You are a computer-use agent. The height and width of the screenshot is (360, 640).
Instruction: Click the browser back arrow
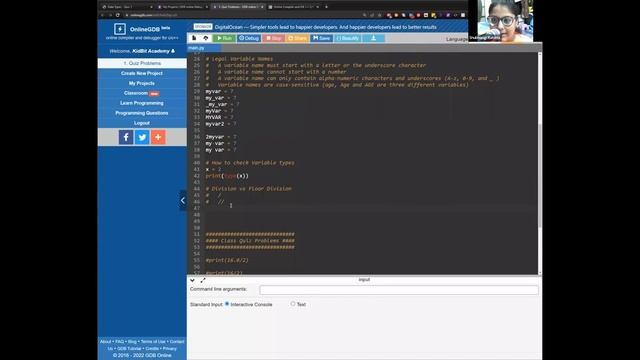point(102,15)
